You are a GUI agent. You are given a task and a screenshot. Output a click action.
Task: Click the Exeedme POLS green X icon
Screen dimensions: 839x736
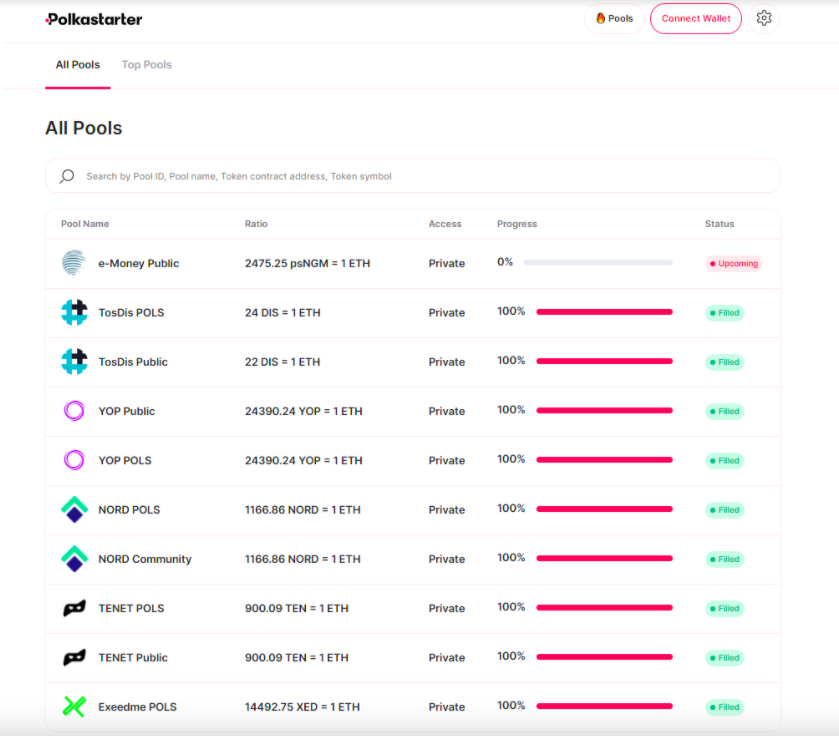pyautogui.click(x=74, y=707)
